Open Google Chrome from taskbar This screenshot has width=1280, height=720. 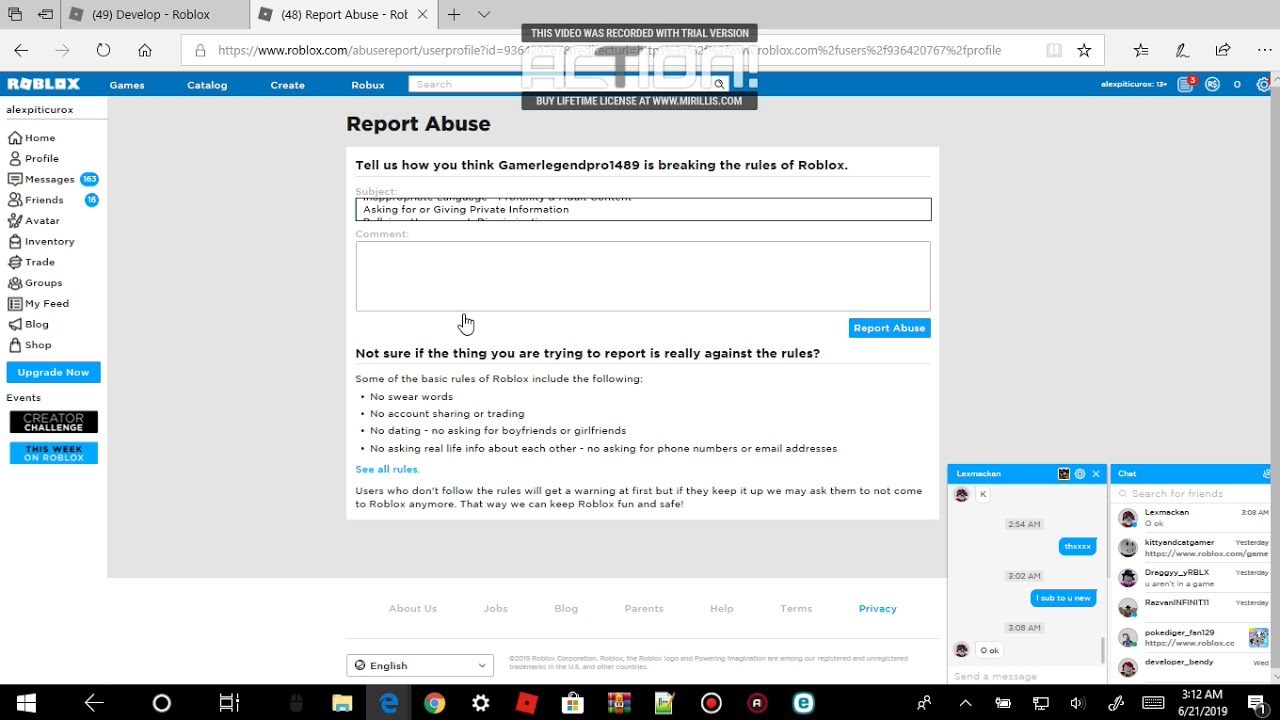[434, 703]
